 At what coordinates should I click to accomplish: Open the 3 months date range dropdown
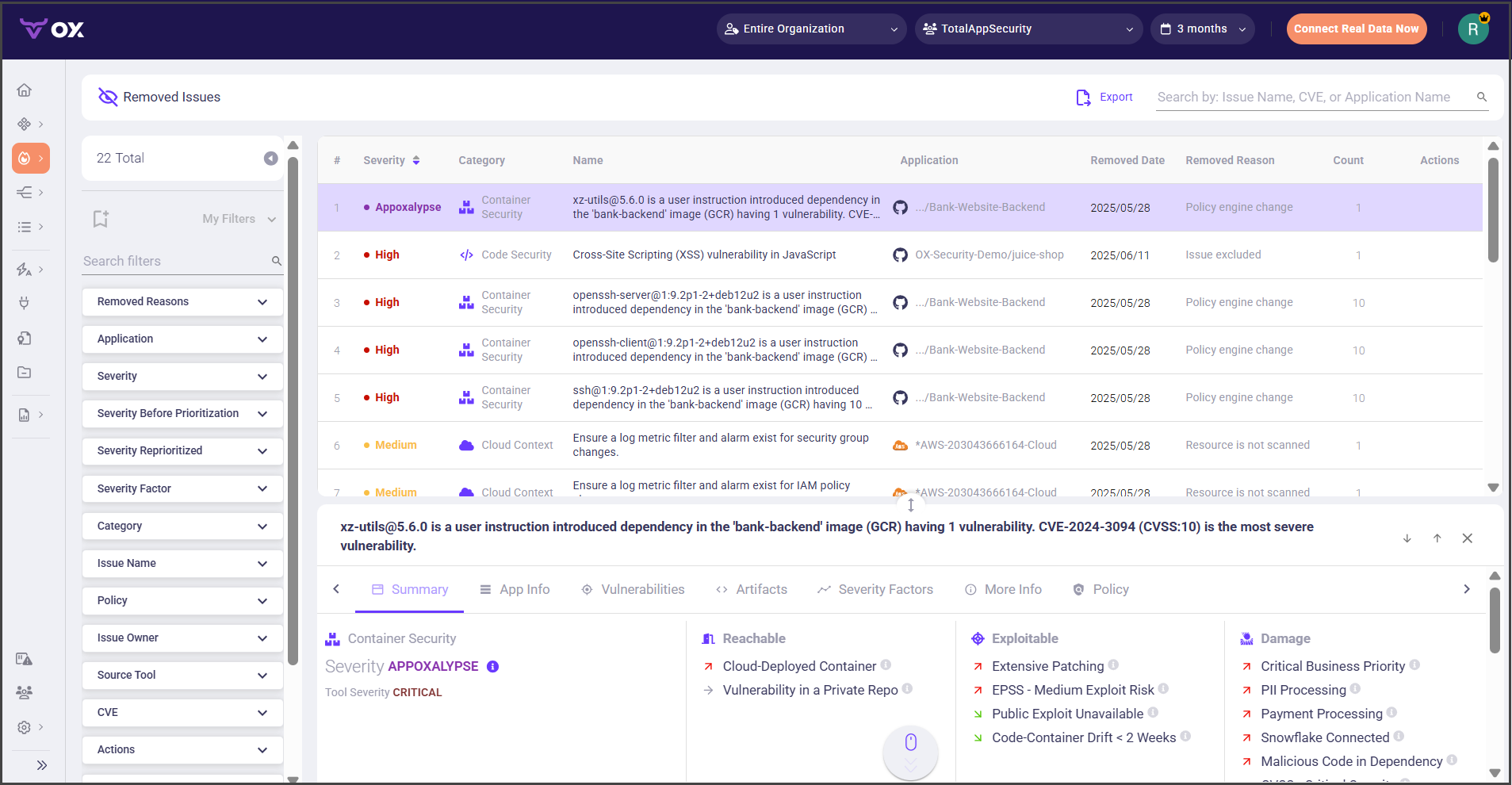point(1202,29)
